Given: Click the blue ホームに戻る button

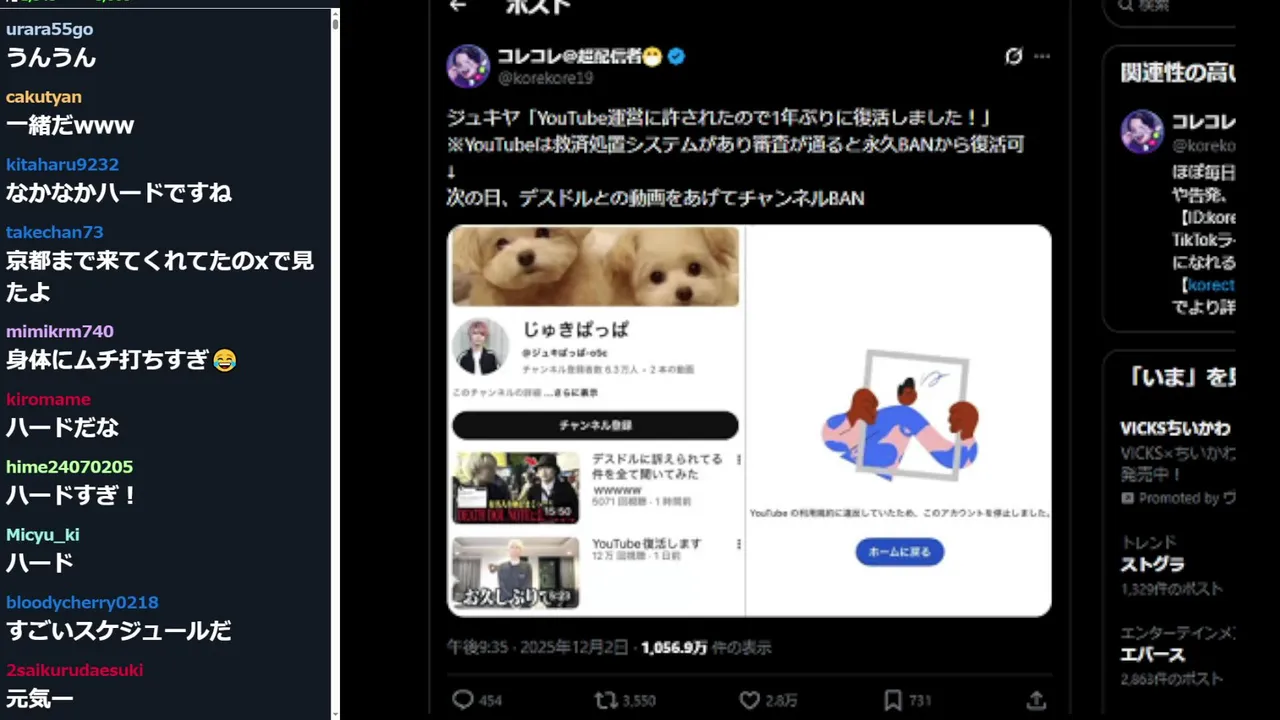Looking at the screenshot, I should 899,551.
